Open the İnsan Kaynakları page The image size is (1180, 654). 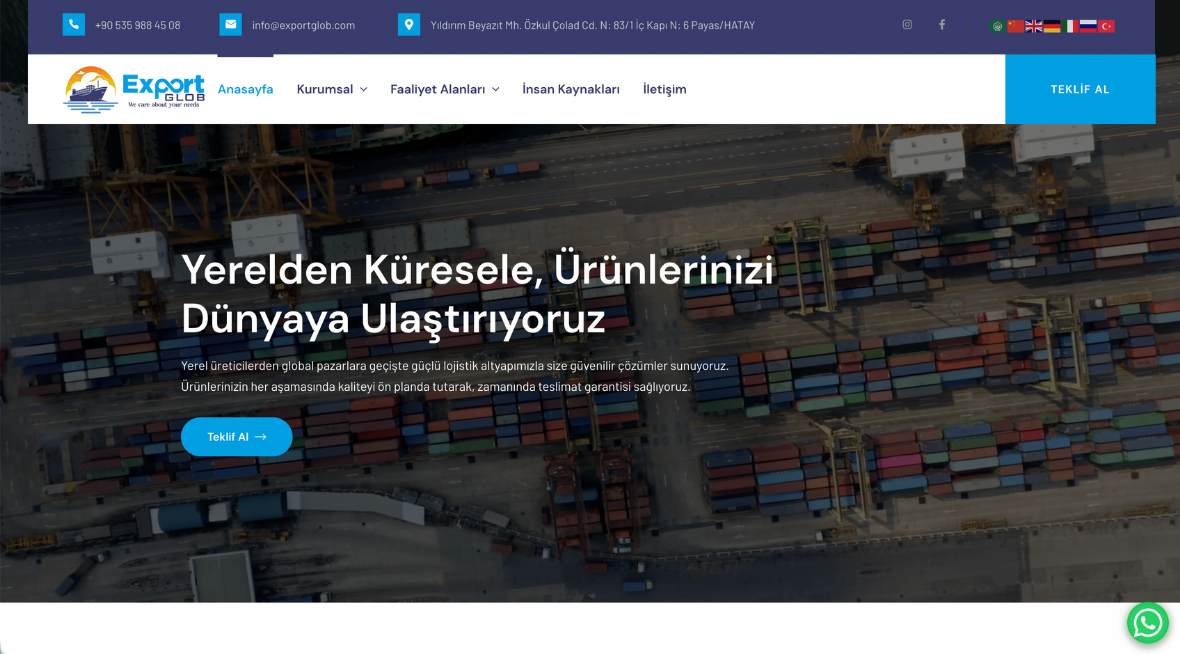point(571,89)
